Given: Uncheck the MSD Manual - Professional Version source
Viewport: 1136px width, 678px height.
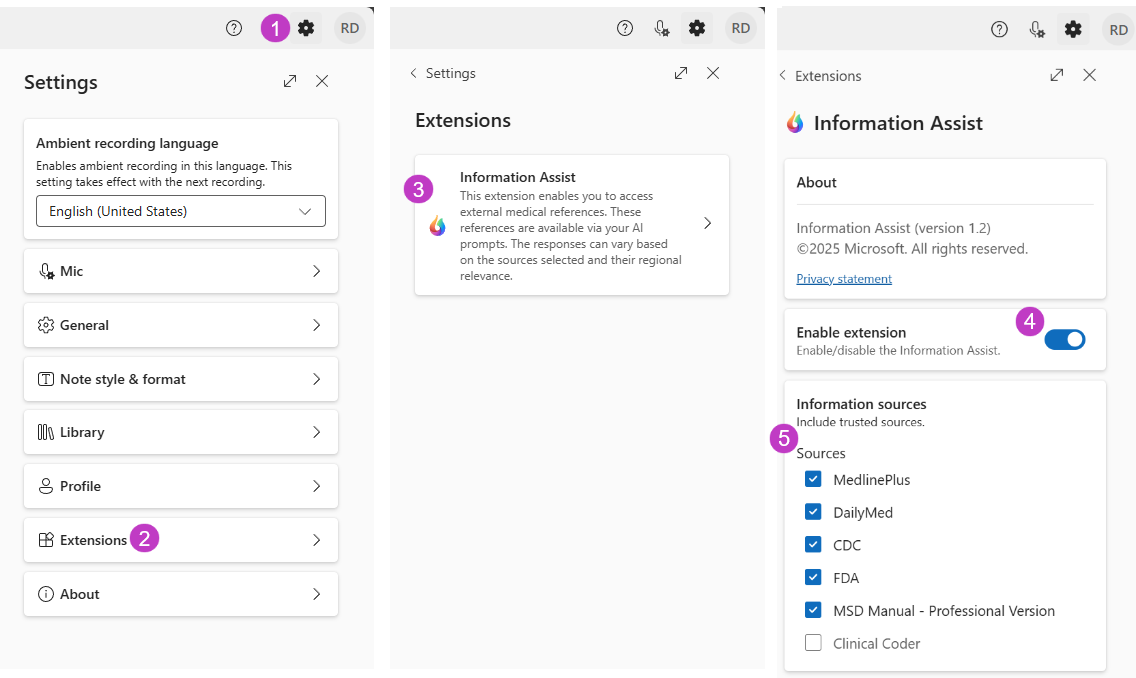Looking at the screenshot, I should (813, 611).
